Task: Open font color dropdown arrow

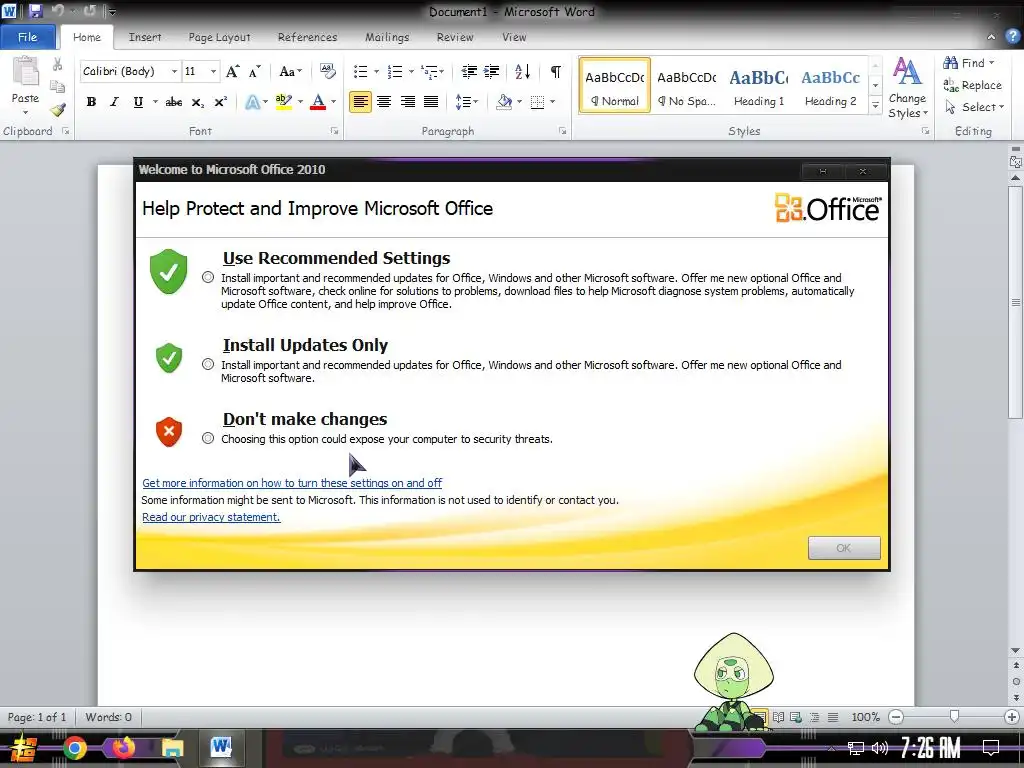Action: pyautogui.click(x=334, y=102)
